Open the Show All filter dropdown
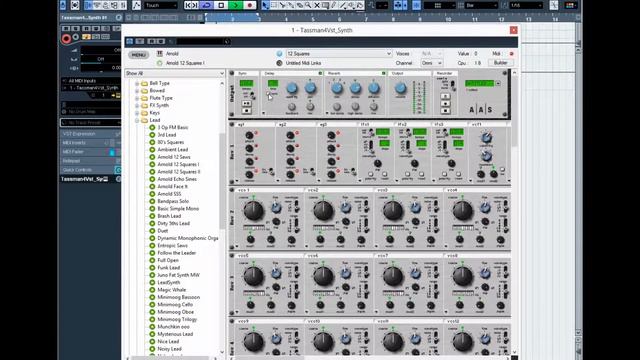Viewport: 640px width, 360px height. point(175,73)
